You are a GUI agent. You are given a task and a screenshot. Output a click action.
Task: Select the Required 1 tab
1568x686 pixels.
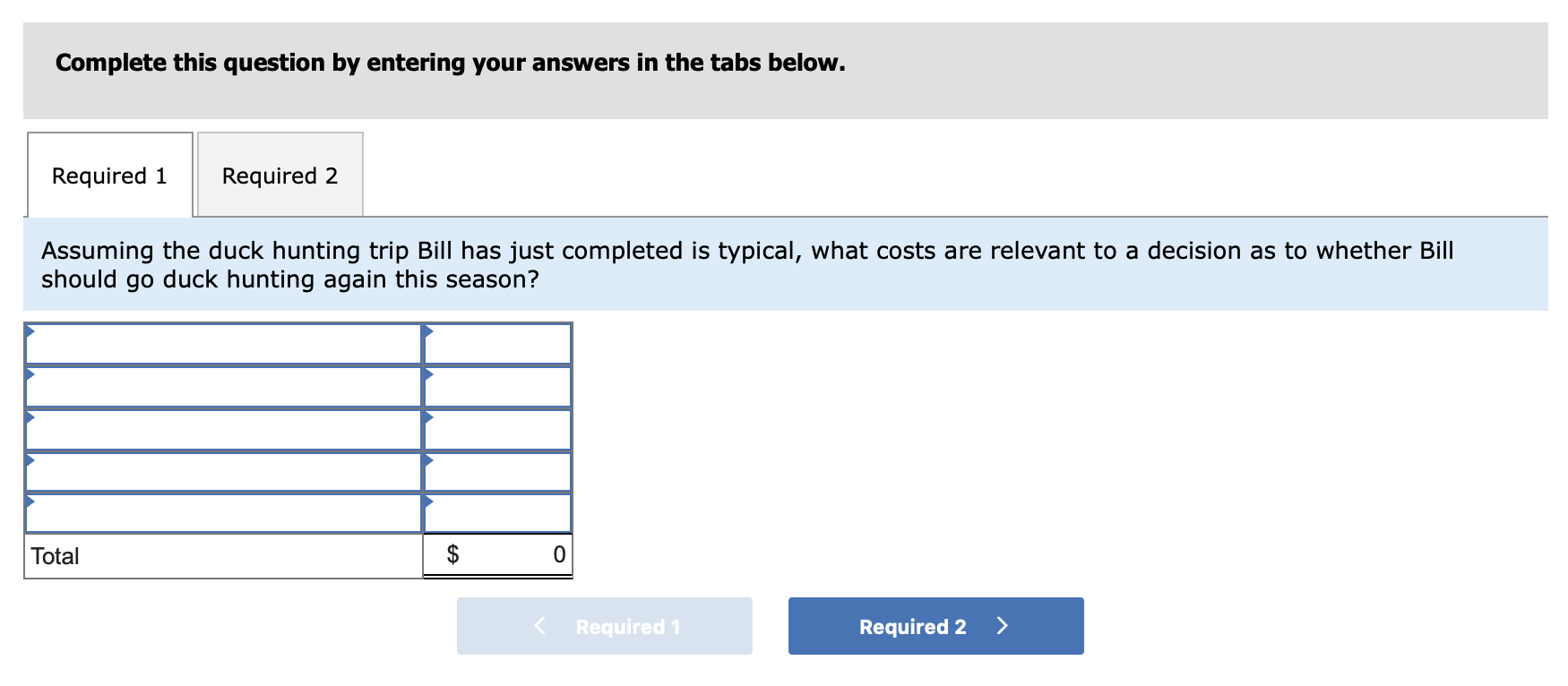point(109,175)
